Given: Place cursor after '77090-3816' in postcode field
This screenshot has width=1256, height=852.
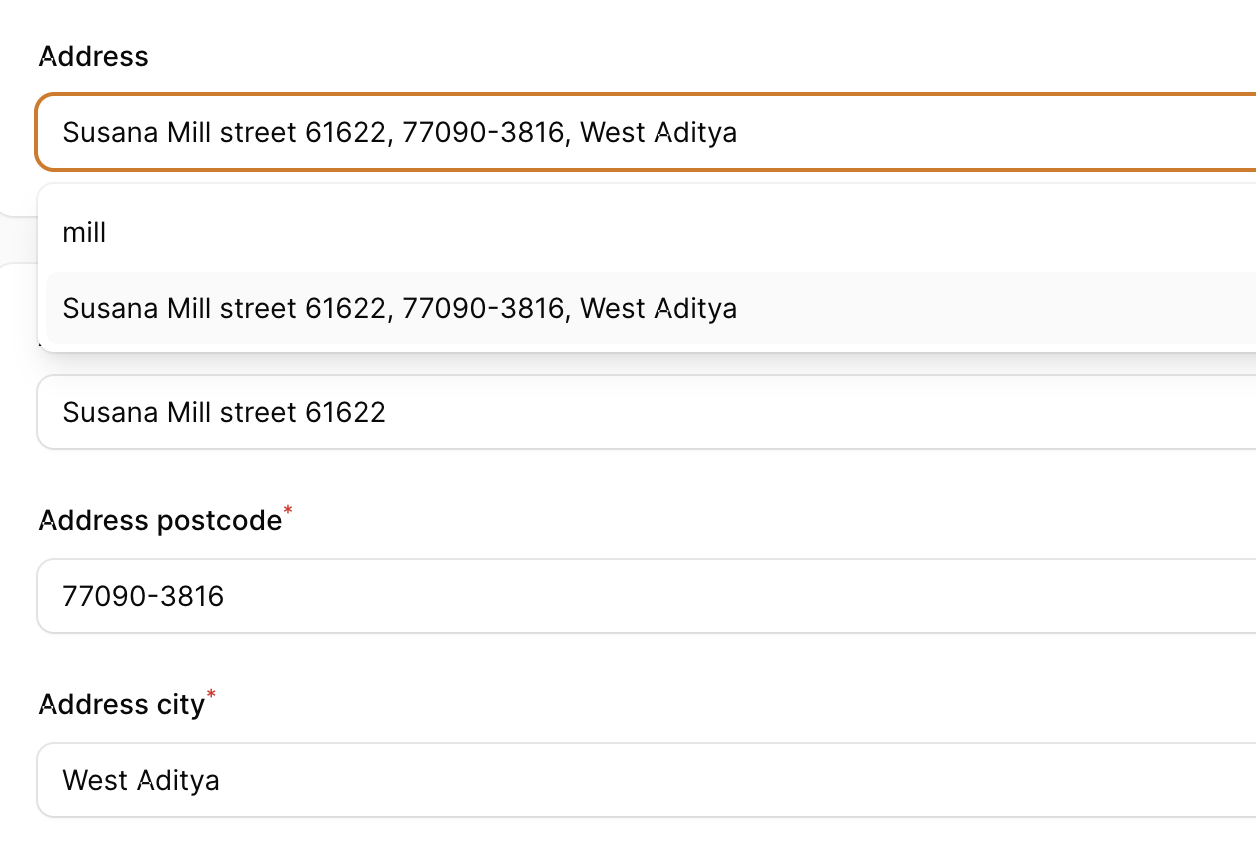Looking at the screenshot, I should 226,597.
